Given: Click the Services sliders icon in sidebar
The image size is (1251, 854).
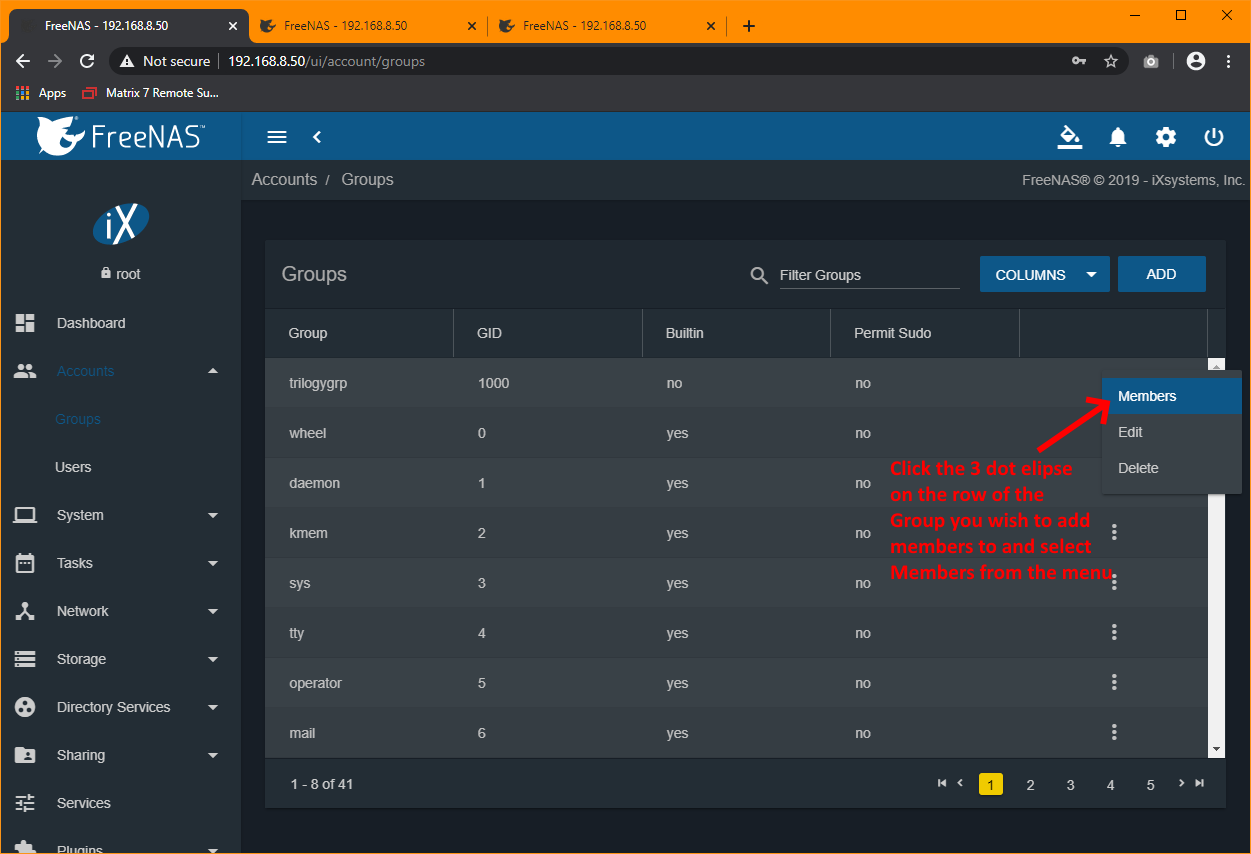Looking at the screenshot, I should point(25,803).
